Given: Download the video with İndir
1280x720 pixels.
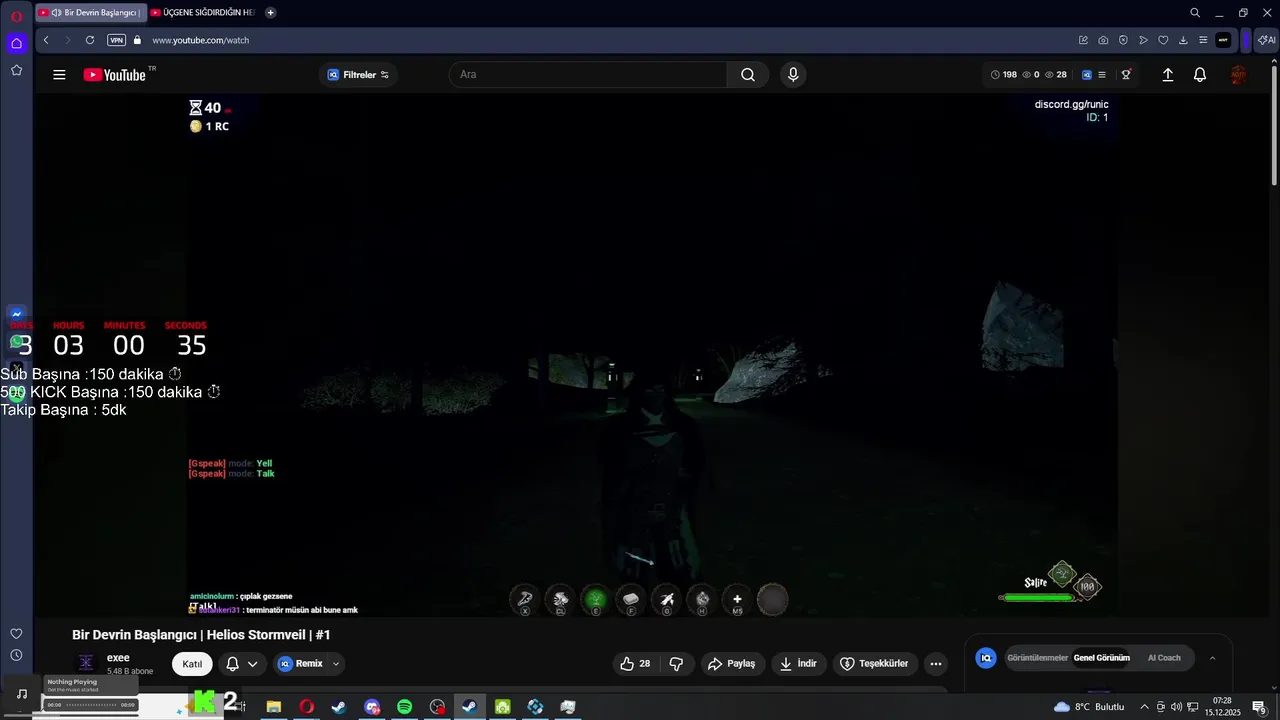Looking at the screenshot, I should click(799, 663).
